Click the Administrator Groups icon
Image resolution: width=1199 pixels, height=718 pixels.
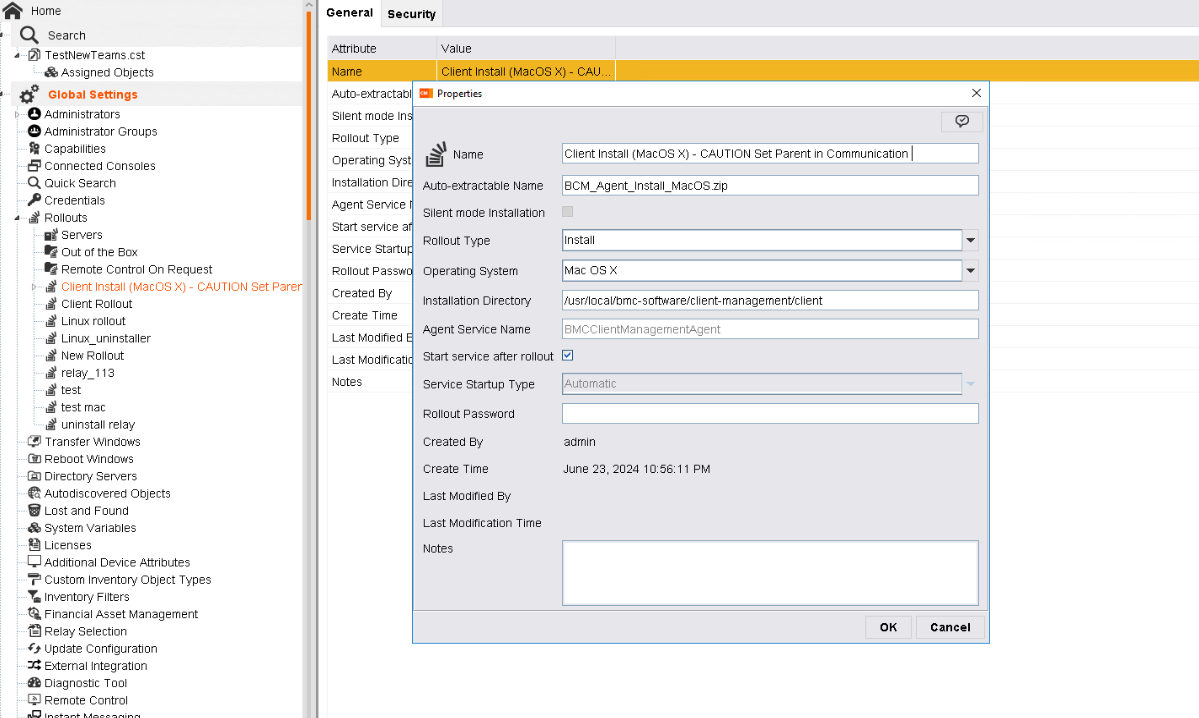34,131
